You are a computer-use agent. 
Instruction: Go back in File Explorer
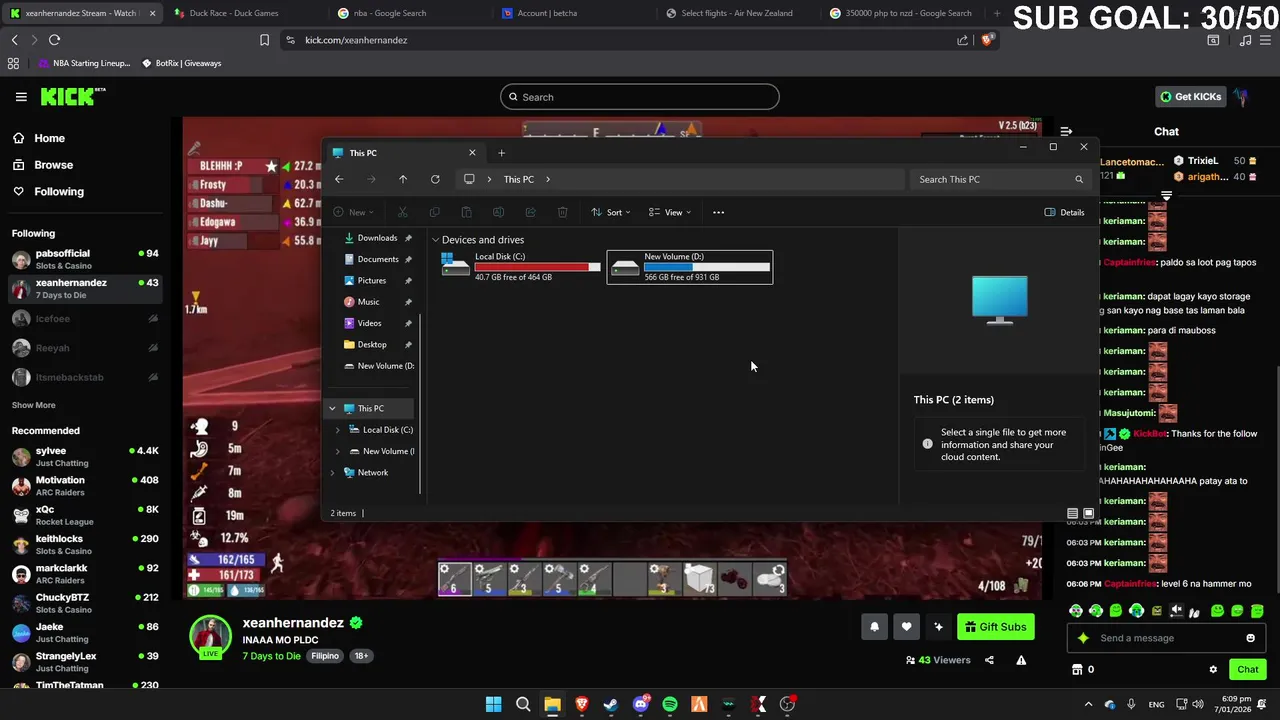pos(339,179)
